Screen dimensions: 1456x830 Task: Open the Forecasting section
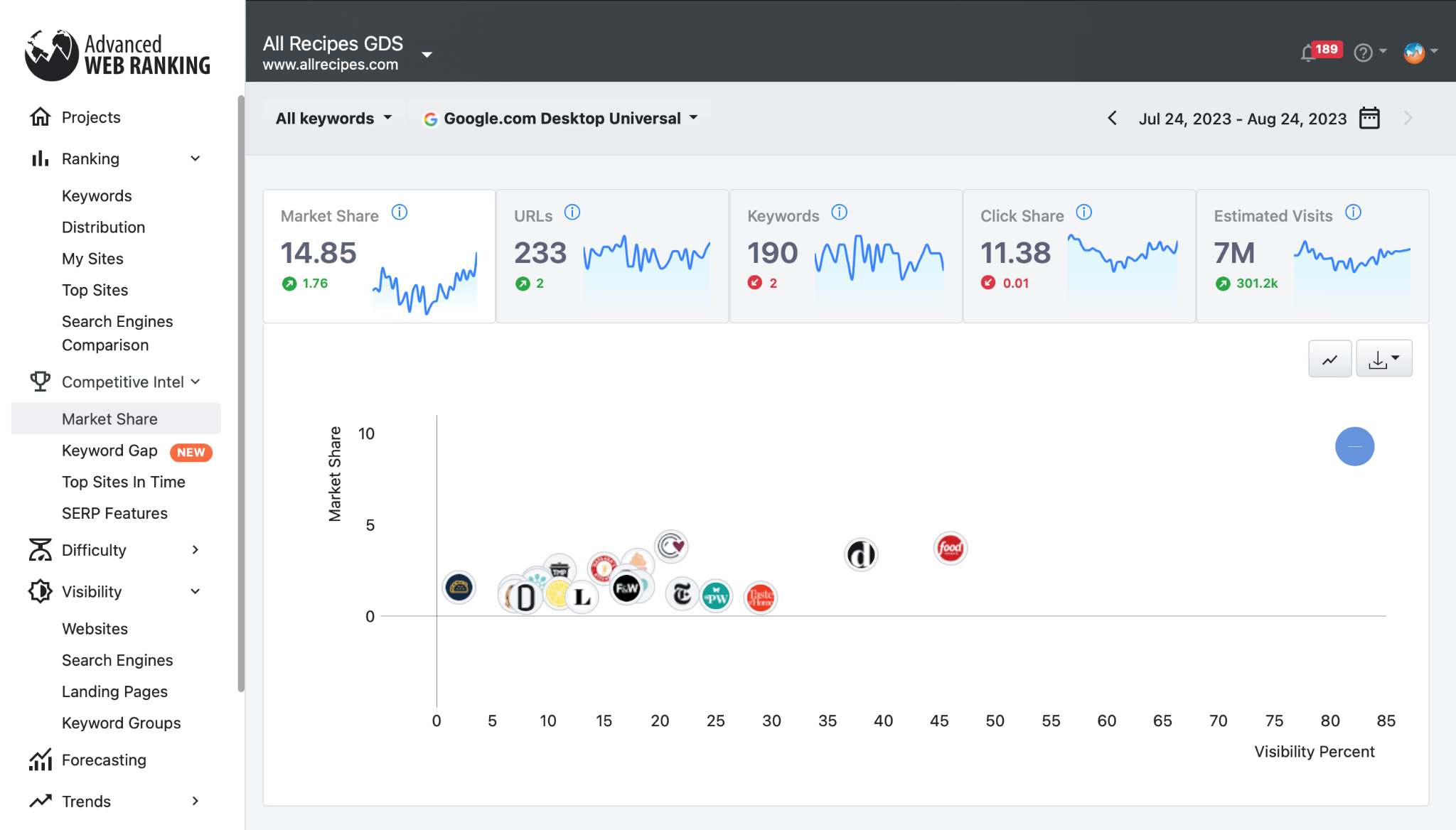tap(104, 760)
